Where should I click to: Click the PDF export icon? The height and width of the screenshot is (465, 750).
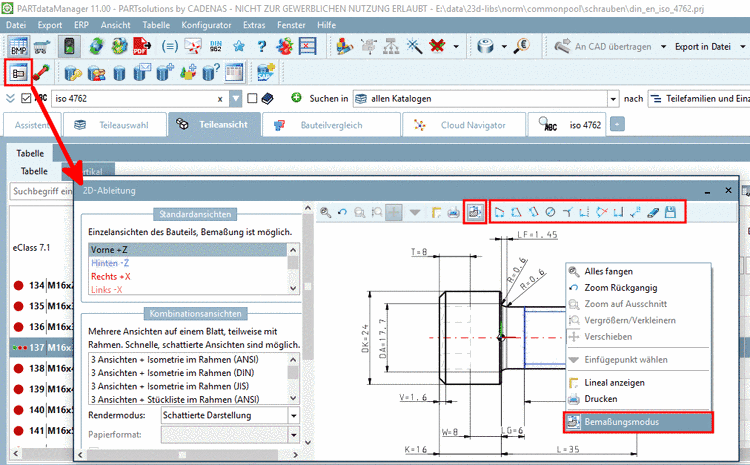[x=139, y=46]
